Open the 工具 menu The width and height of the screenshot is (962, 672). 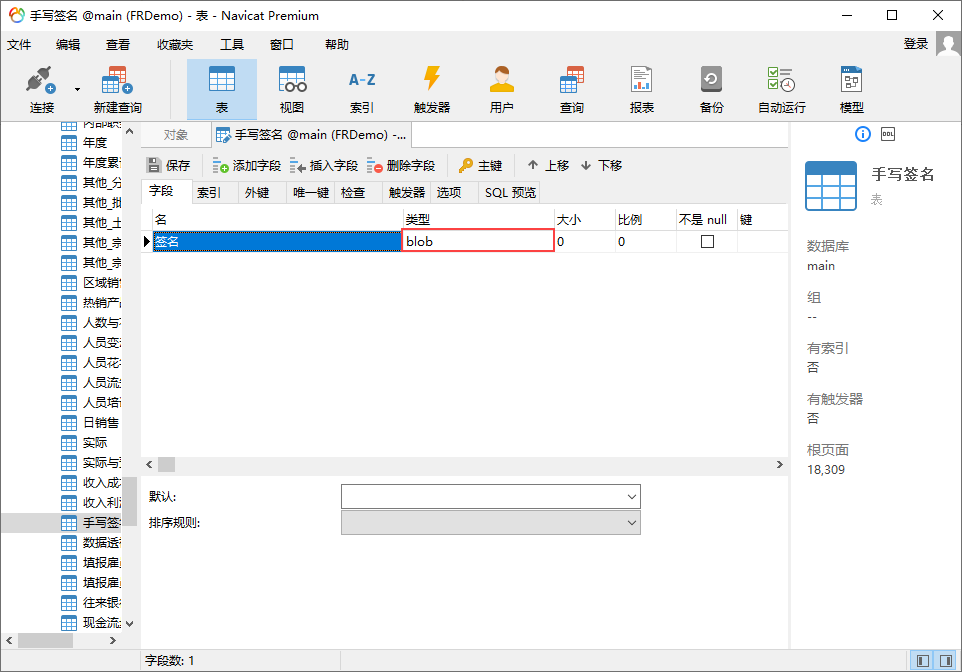232,44
